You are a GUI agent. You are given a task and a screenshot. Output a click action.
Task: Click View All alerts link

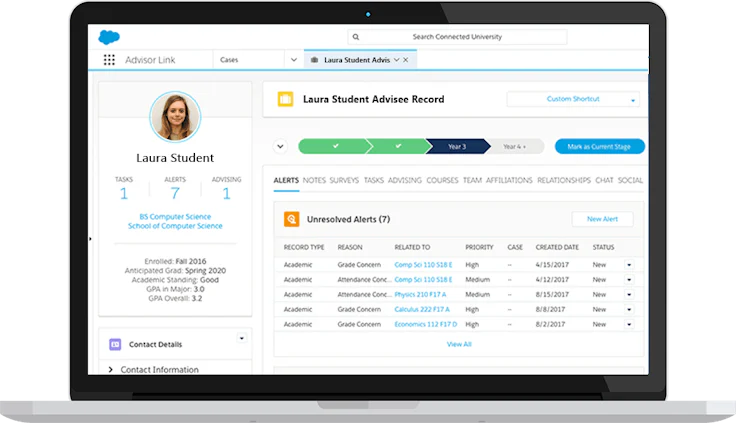pos(459,344)
